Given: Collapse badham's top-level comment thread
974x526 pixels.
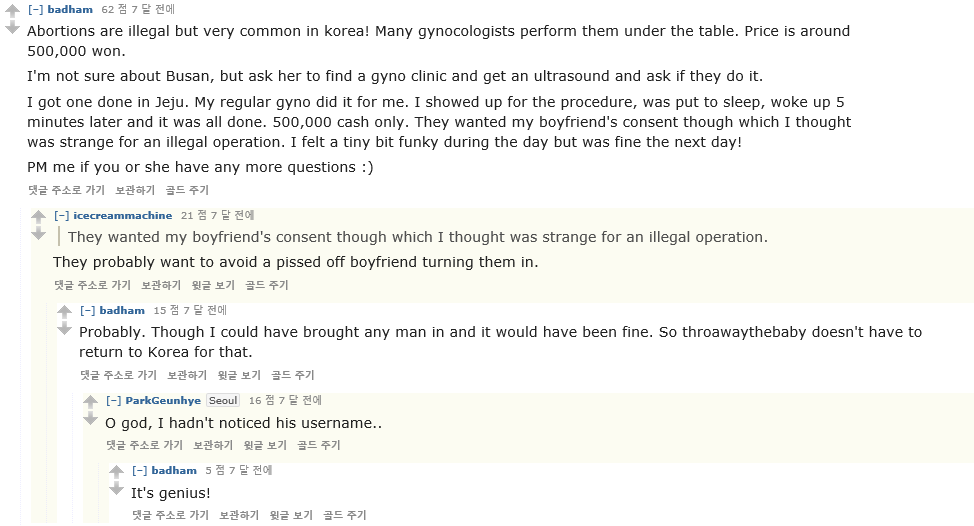Looking at the screenshot, I should coord(35,10).
